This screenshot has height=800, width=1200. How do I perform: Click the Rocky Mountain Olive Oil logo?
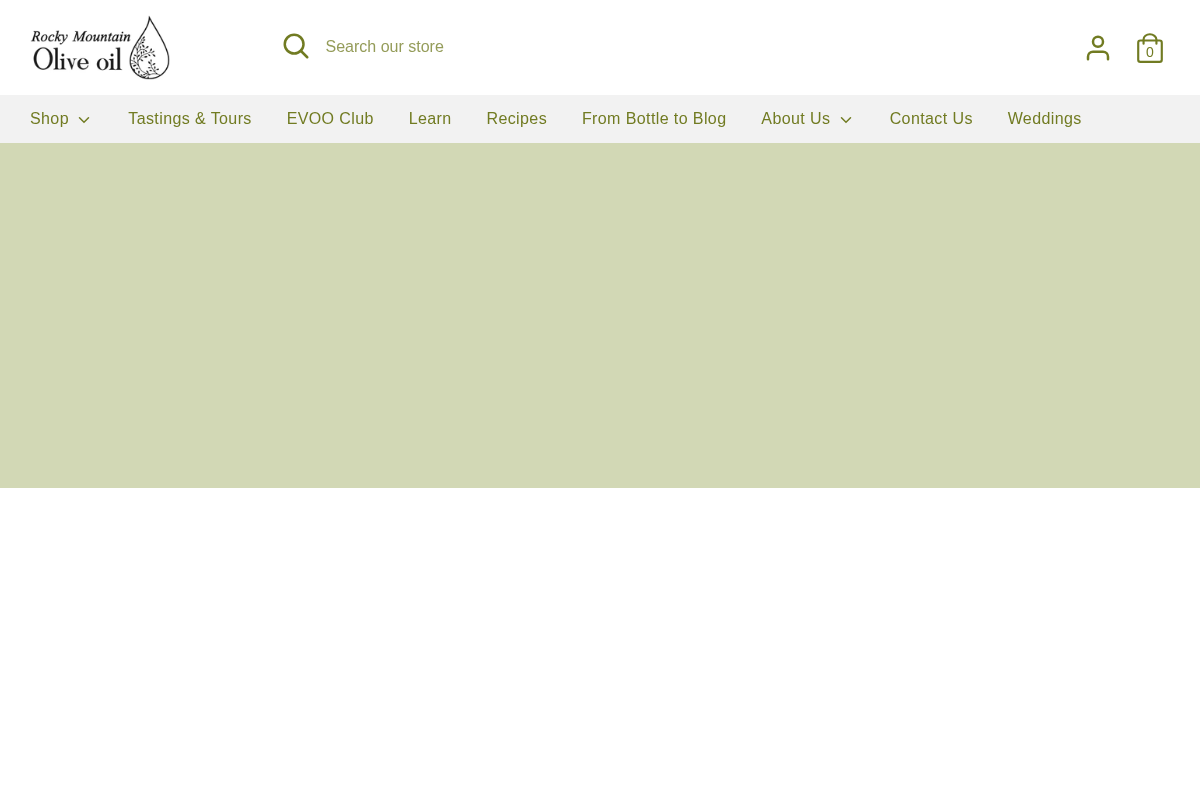pos(100,47)
